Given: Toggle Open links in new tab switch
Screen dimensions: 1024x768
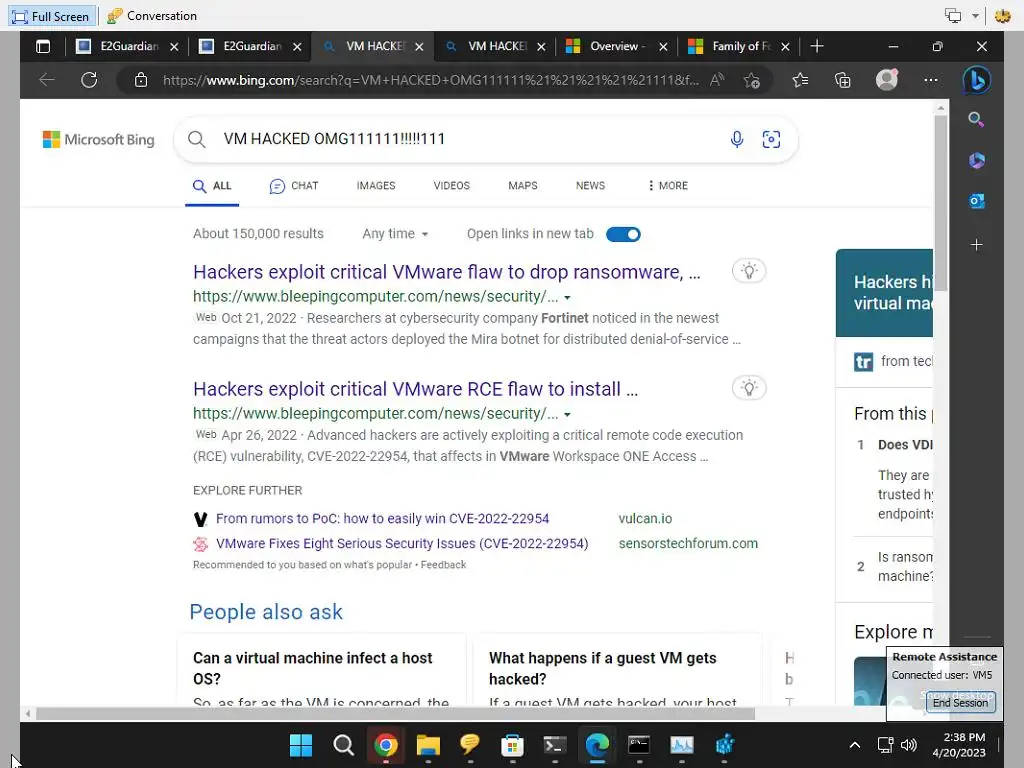Looking at the screenshot, I should click(623, 234).
